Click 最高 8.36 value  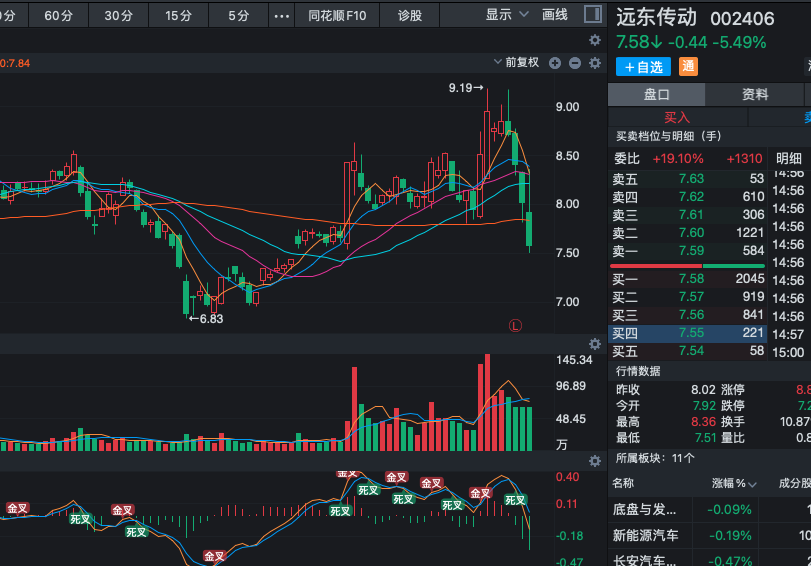click(703, 422)
